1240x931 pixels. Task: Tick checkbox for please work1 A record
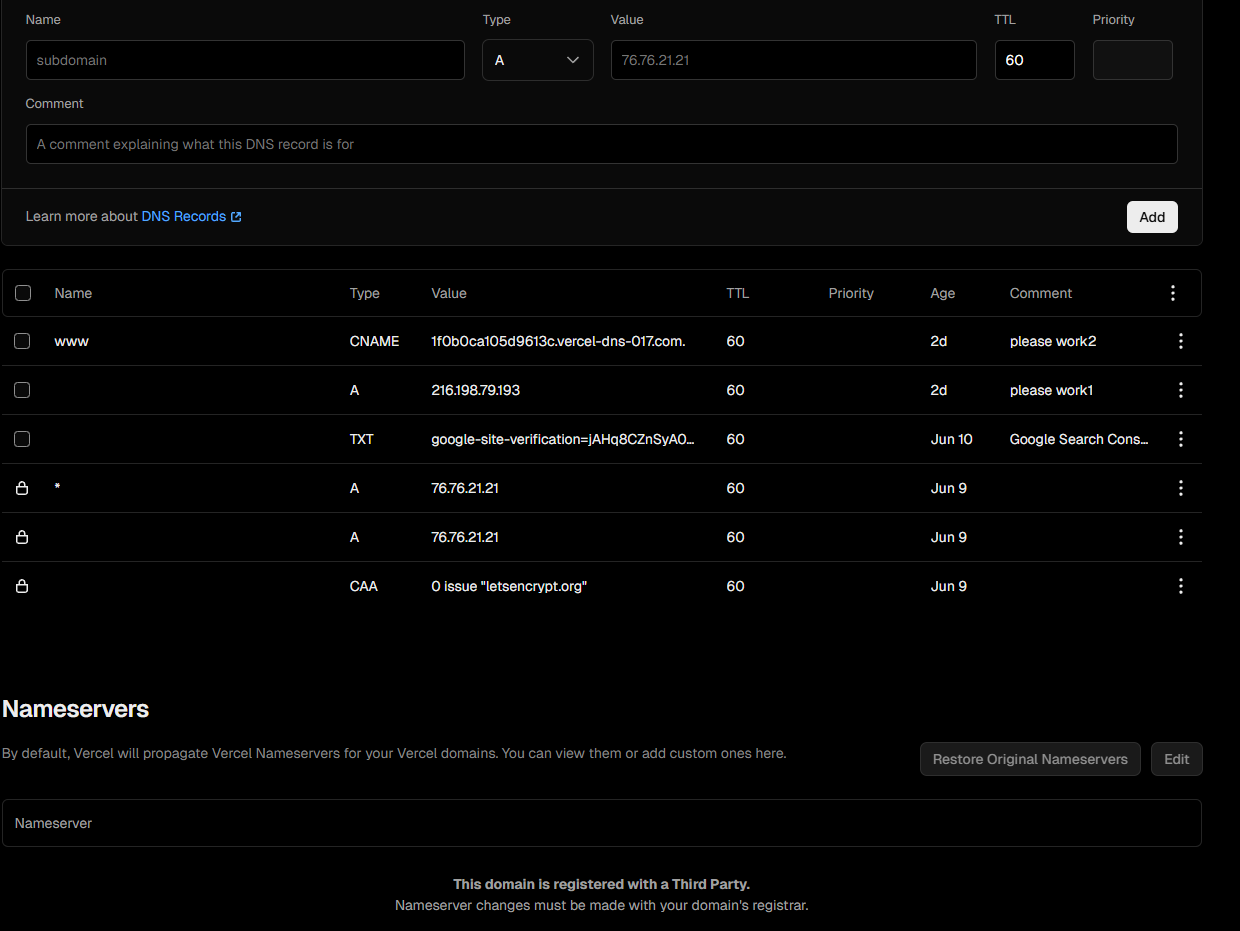click(x=22, y=390)
